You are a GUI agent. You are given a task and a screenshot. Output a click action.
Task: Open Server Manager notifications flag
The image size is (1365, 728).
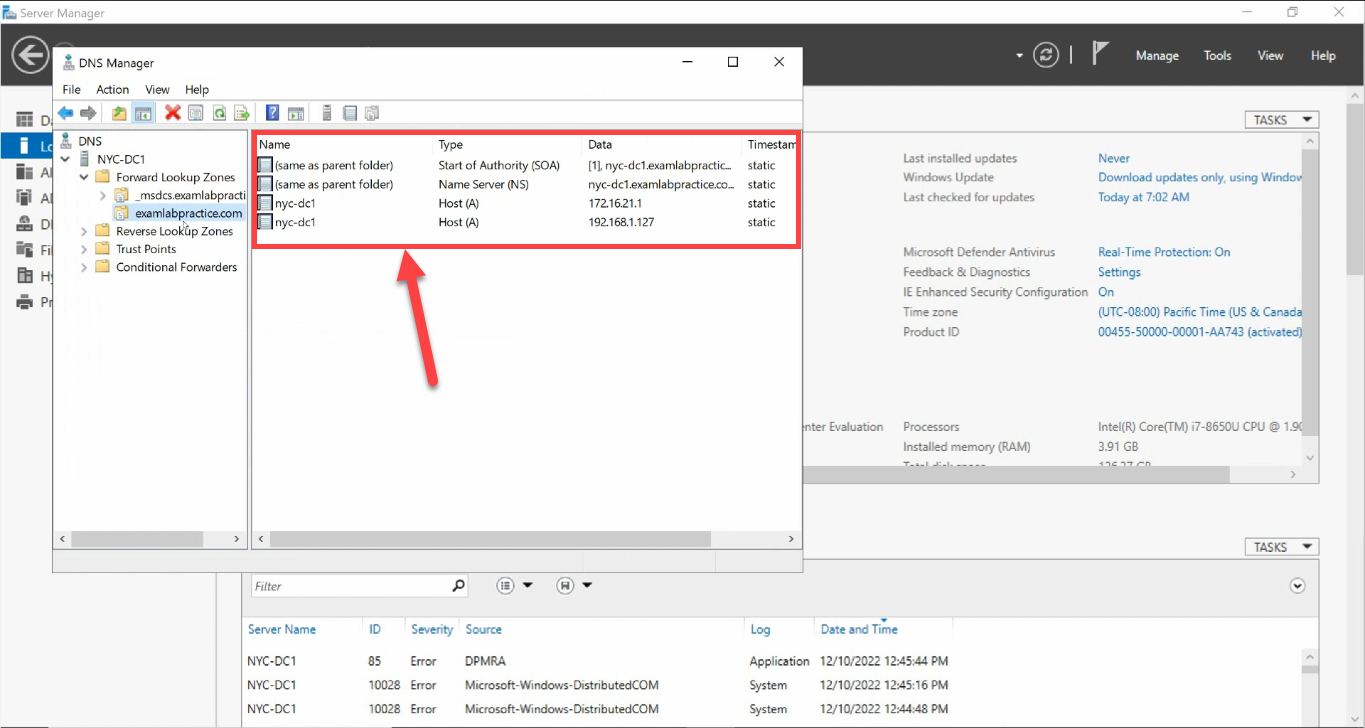tap(1100, 54)
